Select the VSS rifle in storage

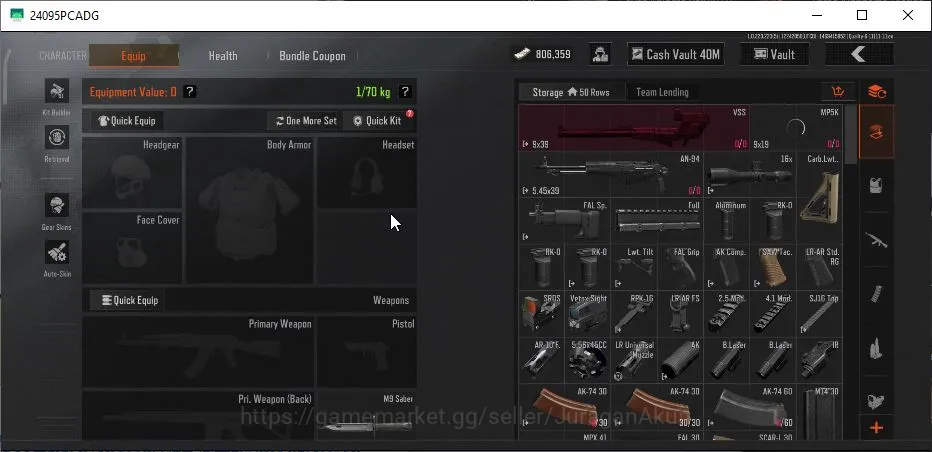[634, 128]
